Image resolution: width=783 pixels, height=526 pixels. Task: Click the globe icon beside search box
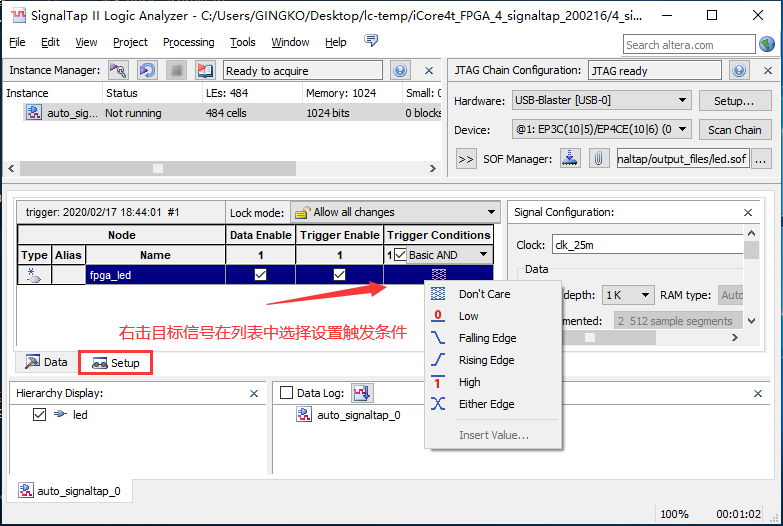pos(766,44)
